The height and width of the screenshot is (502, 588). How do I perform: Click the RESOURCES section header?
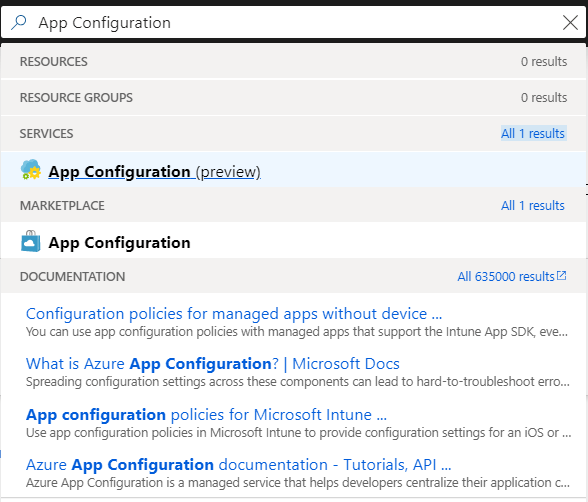(54, 61)
